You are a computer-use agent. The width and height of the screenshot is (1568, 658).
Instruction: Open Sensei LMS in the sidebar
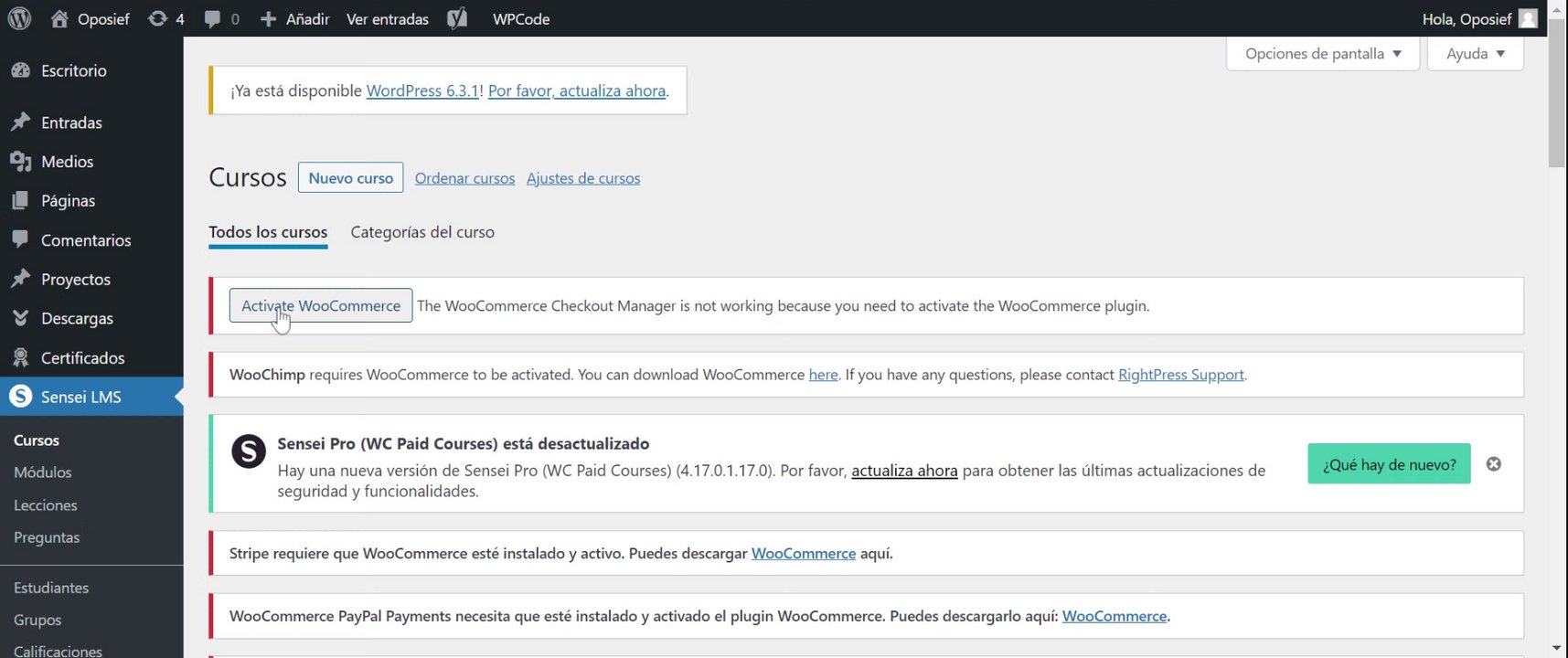(x=80, y=397)
